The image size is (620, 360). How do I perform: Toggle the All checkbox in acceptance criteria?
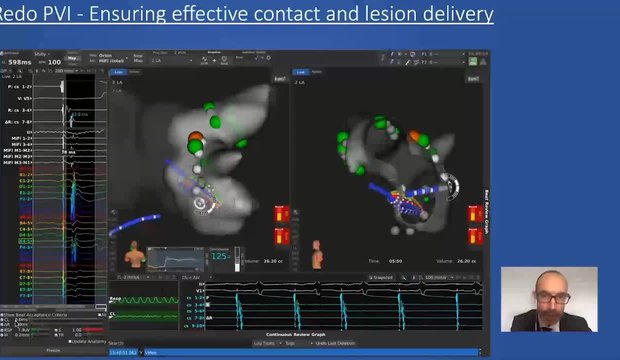coord(100,315)
